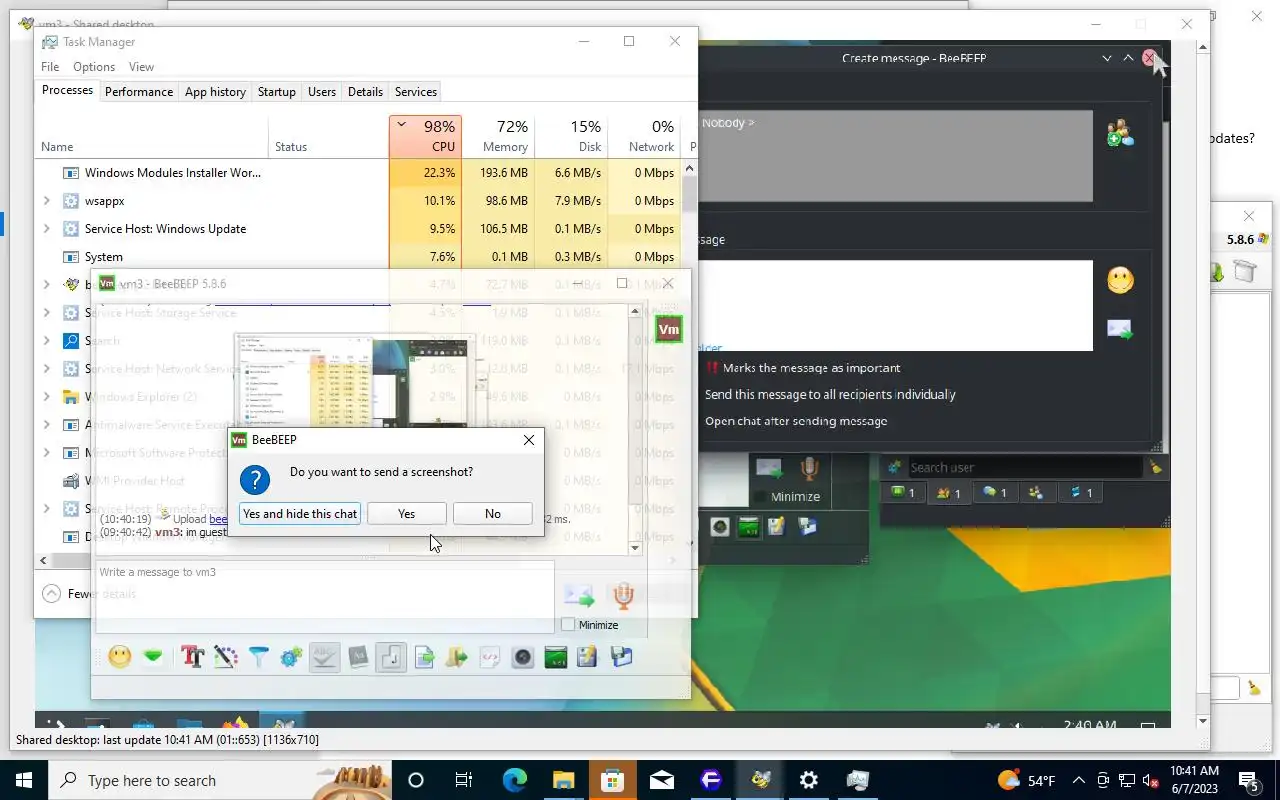Click vm3 chat history scrollbar down arrow

pyautogui.click(x=635, y=548)
